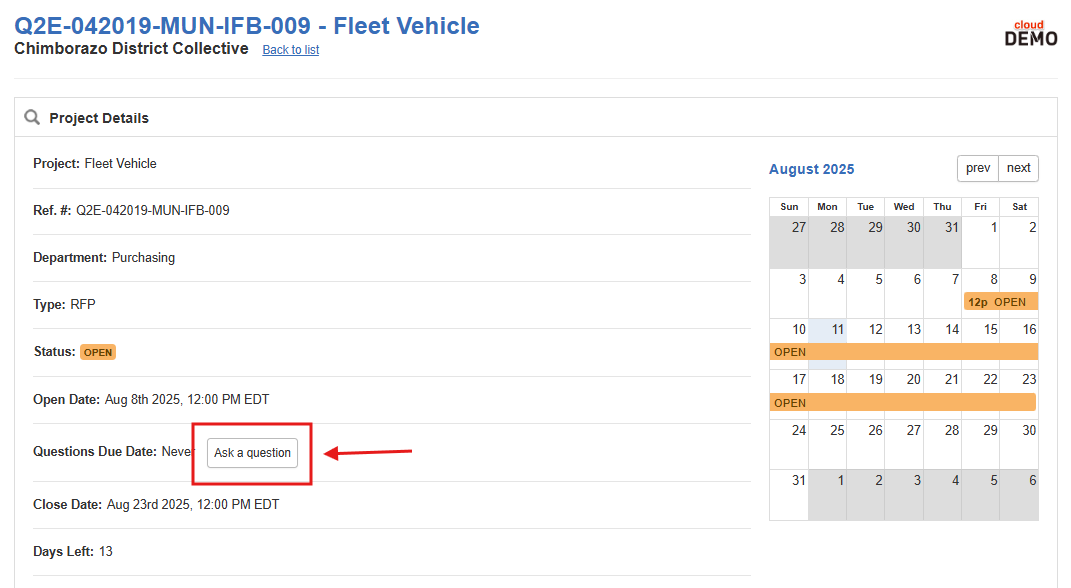Click calendar day 31 in last row
Screen dimensions: 1071x588
tap(789, 495)
